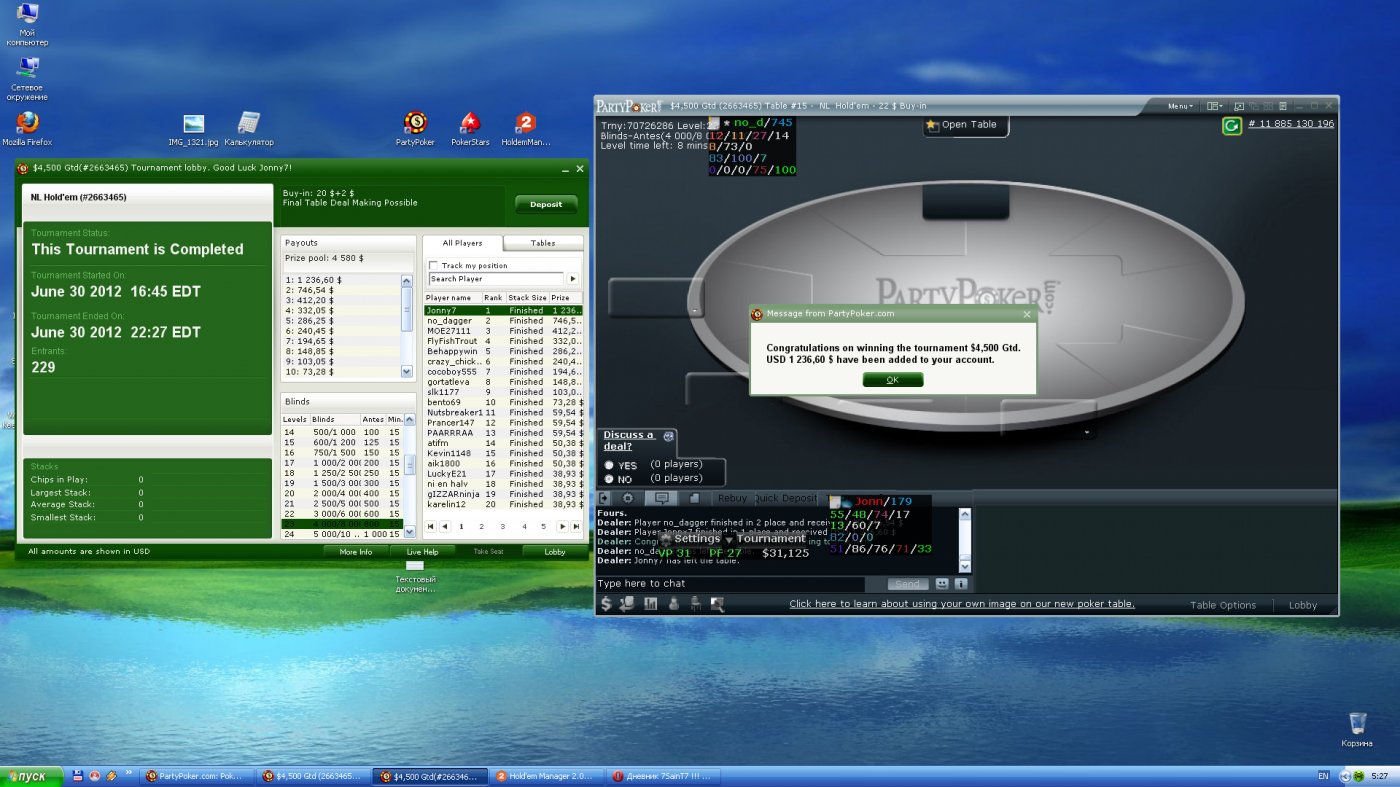Expand the HUD Tournament dropdown arrow
Screen dimensions: 1400x787
click(x=729, y=540)
